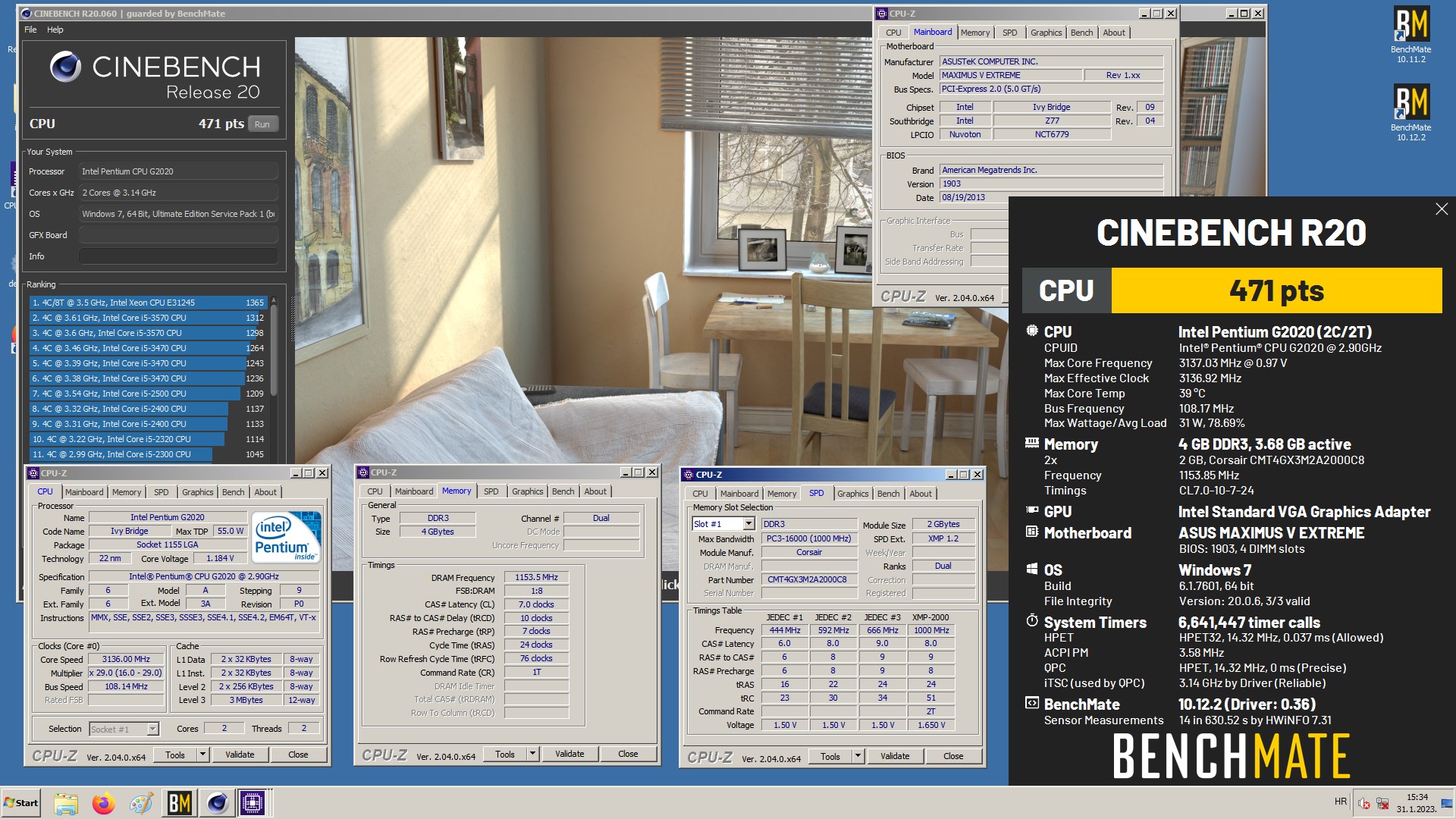
Task: Click the CPU-Z title icon in SPD window
Action: (689, 475)
